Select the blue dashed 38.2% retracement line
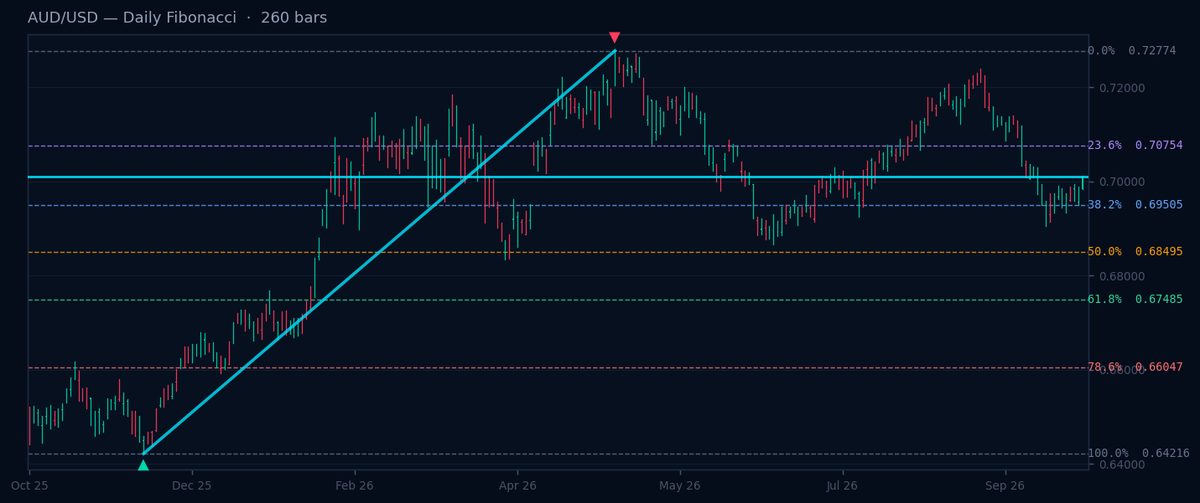Screen dimensions: 1200x503 tap(558, 205)
